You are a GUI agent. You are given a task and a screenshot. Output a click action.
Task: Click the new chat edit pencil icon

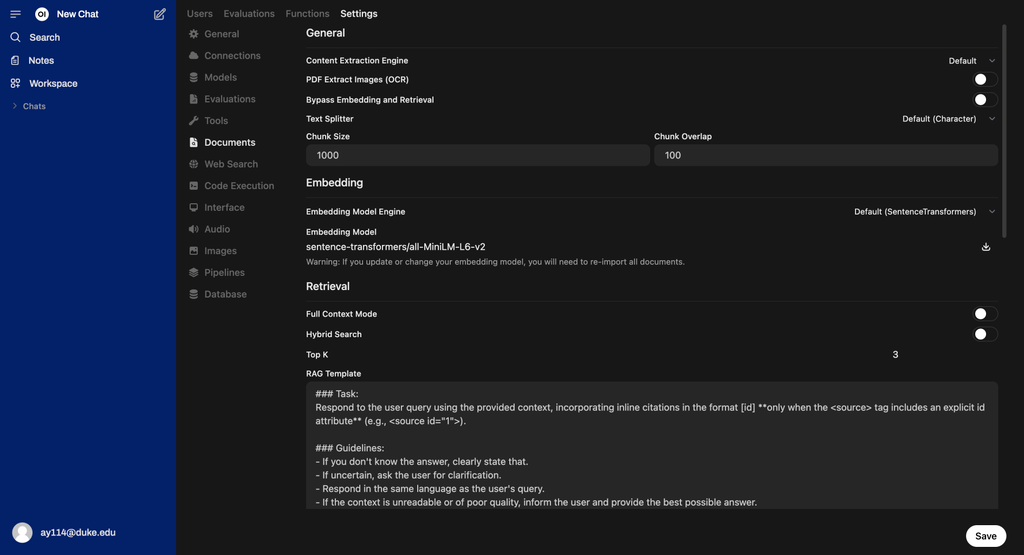[x=159, y=14]
